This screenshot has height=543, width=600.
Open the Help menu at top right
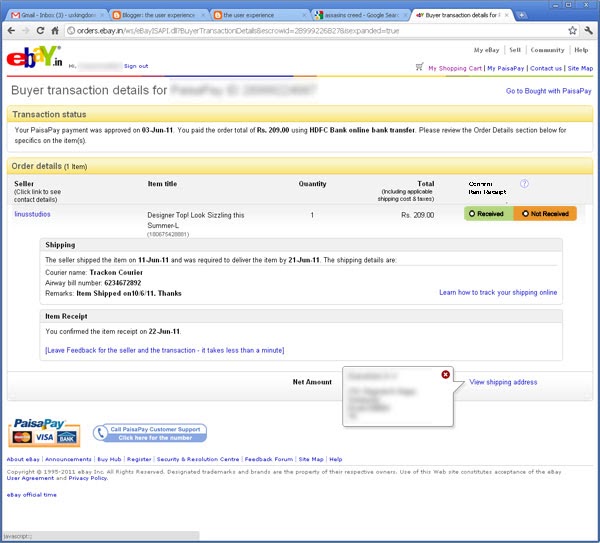pos(581,50)
